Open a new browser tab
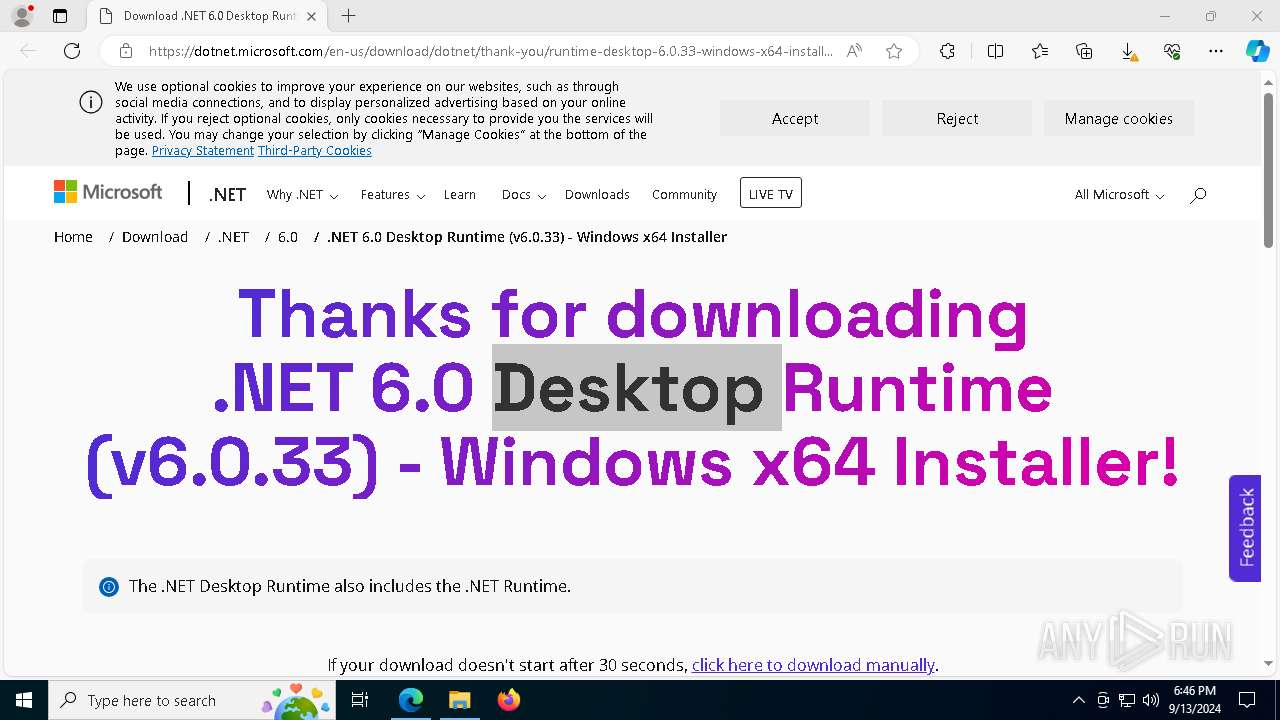Image resolution: width=1280 pixels, height=720 pixels. (348, 16)
